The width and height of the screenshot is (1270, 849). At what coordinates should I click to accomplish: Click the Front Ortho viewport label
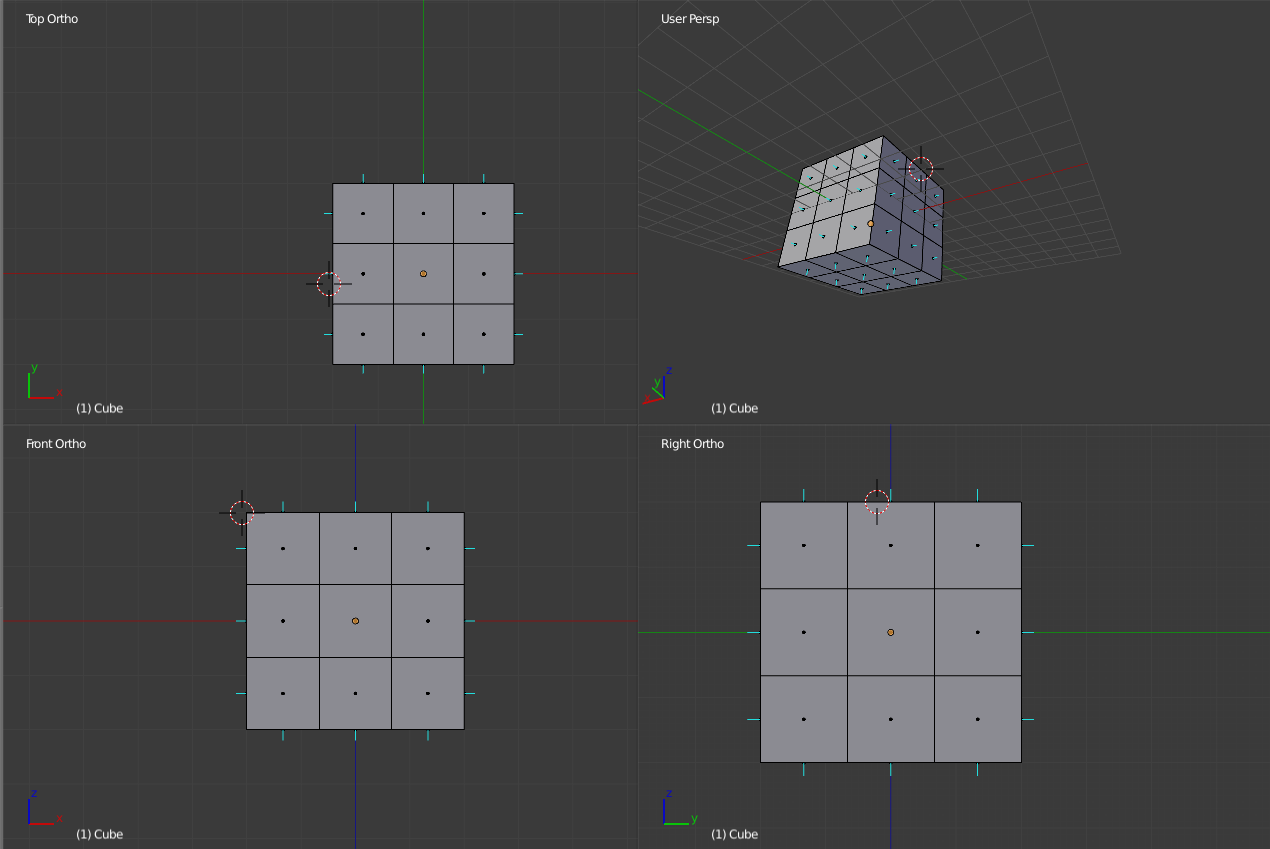(55, 443)
